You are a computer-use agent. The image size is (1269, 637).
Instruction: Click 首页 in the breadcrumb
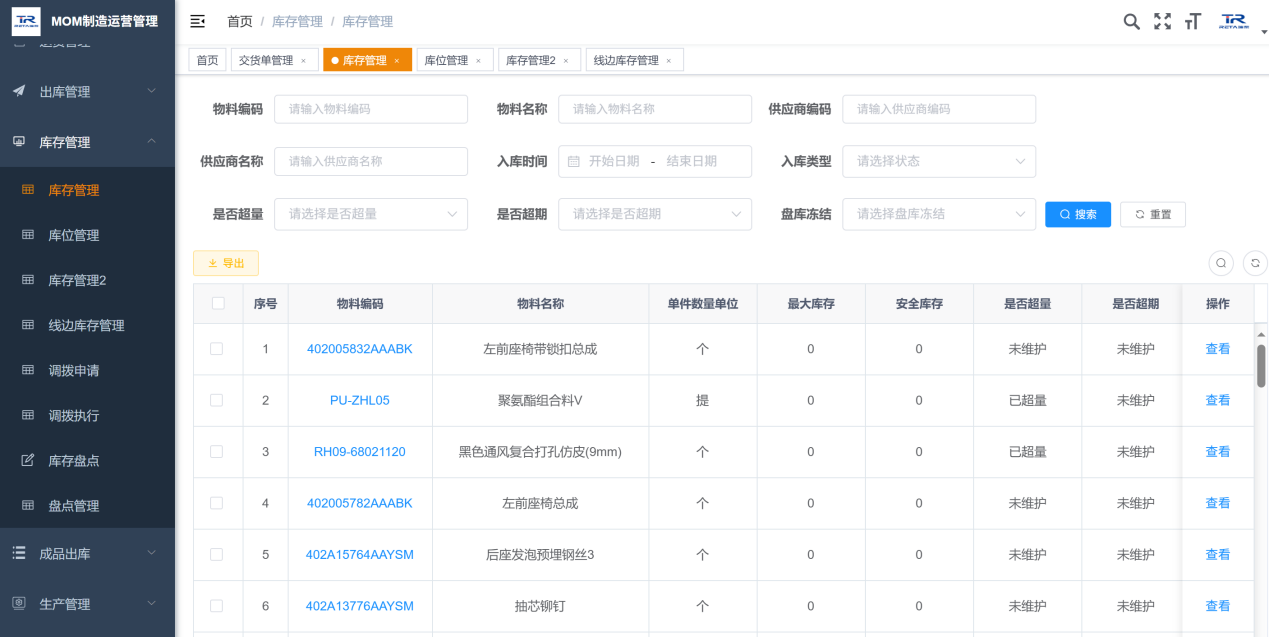240,21
